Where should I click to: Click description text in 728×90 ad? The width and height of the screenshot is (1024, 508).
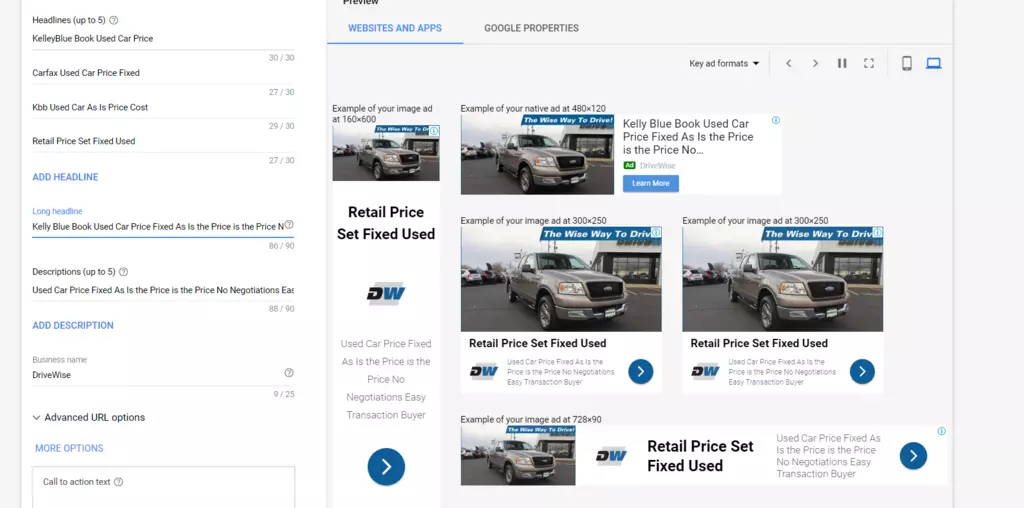click(828, 456)
